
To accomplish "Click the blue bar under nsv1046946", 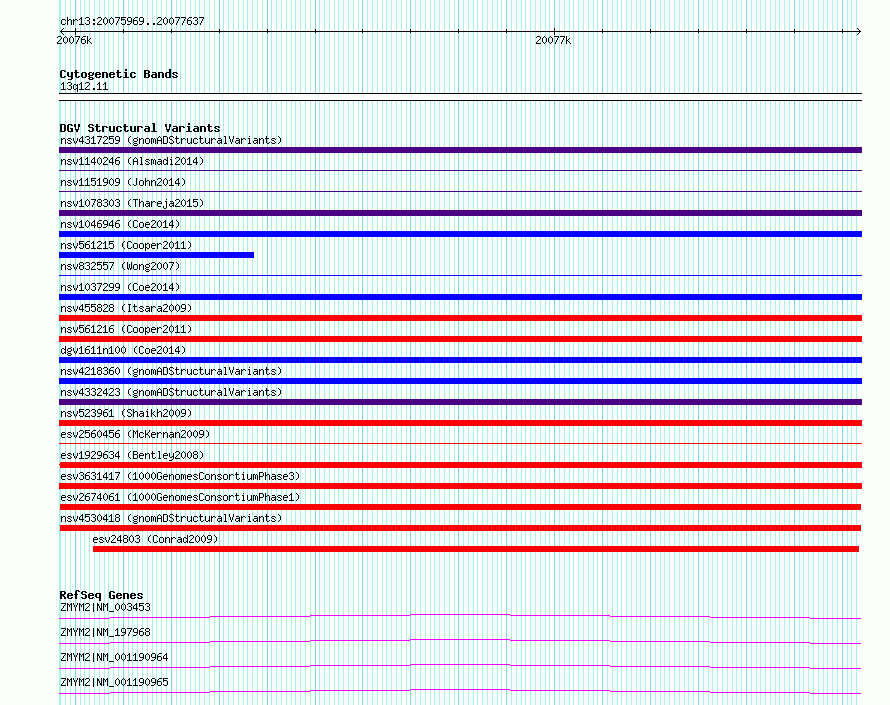I will (460, 234).
